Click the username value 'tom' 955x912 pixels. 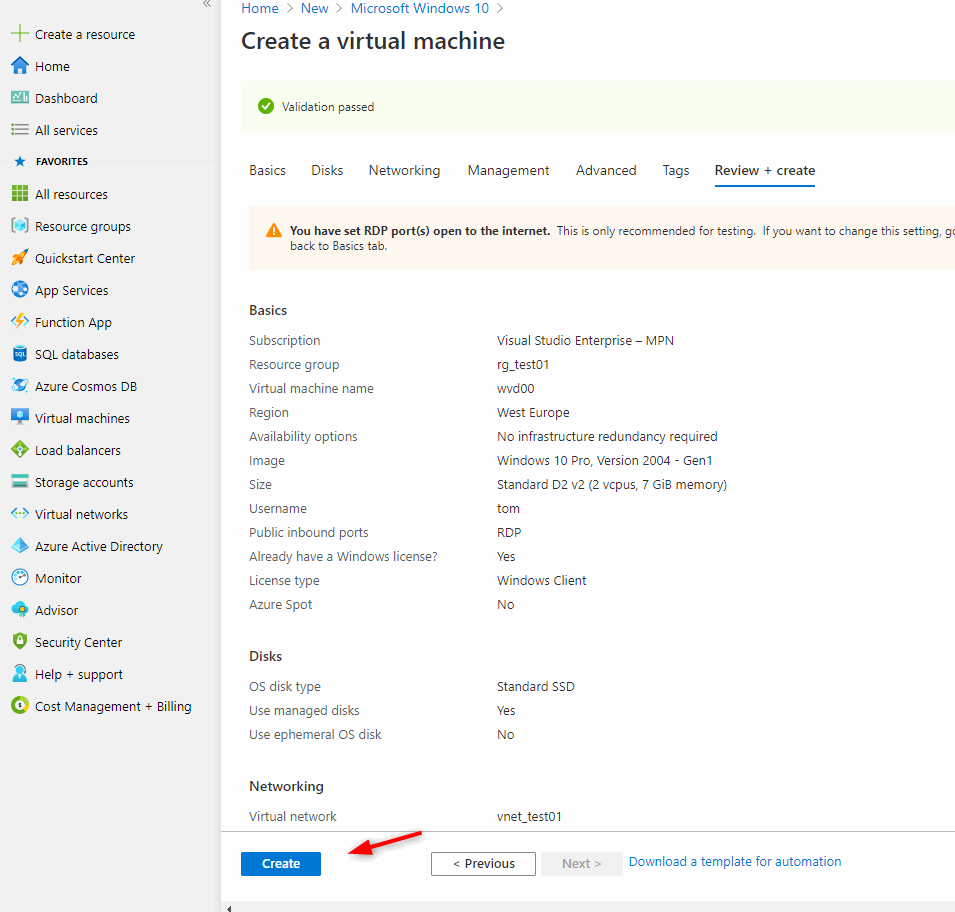[x=508, y=508]
